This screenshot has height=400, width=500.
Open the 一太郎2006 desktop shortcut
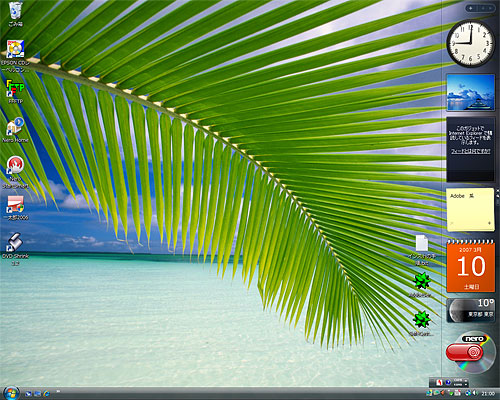click(15, 204)
